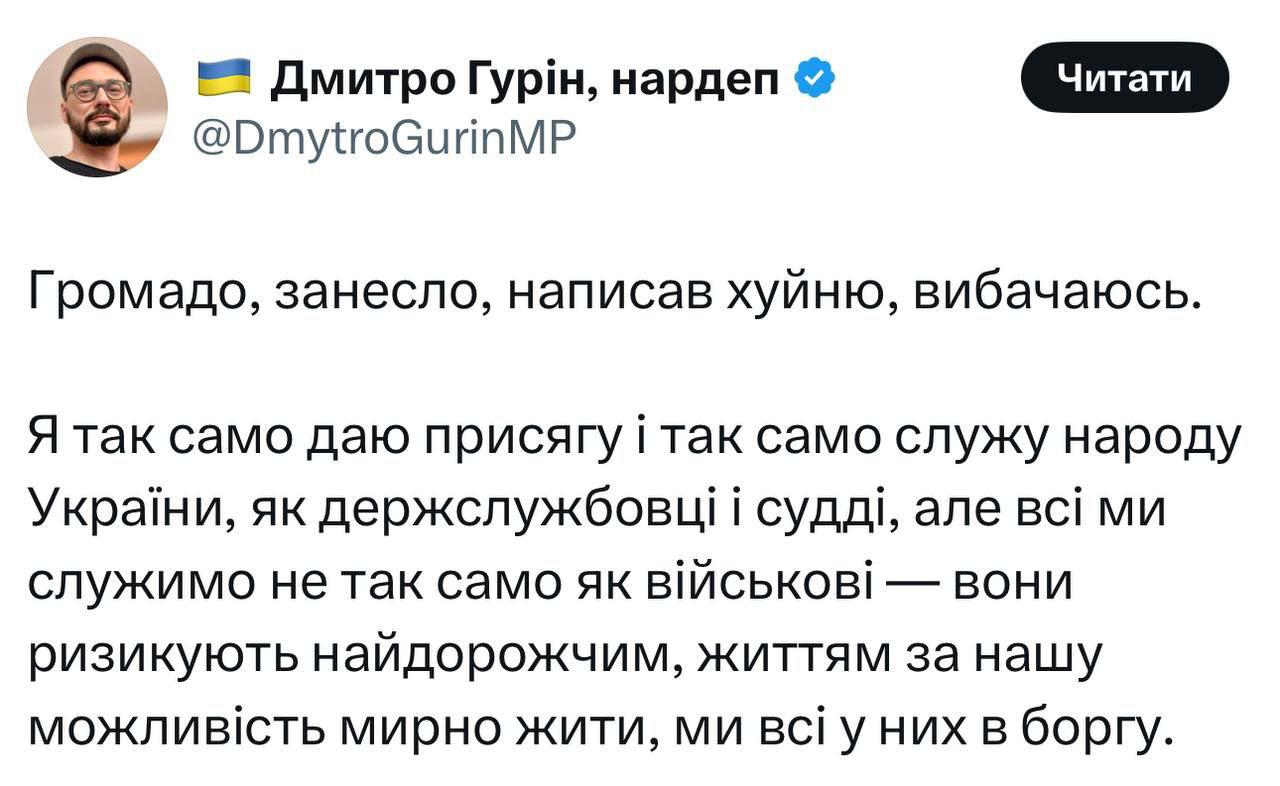Click the tweet's first line starting "Громадо, занесло"
The width and height of the screenshot is (1280, 786).
tap(612, 294)
